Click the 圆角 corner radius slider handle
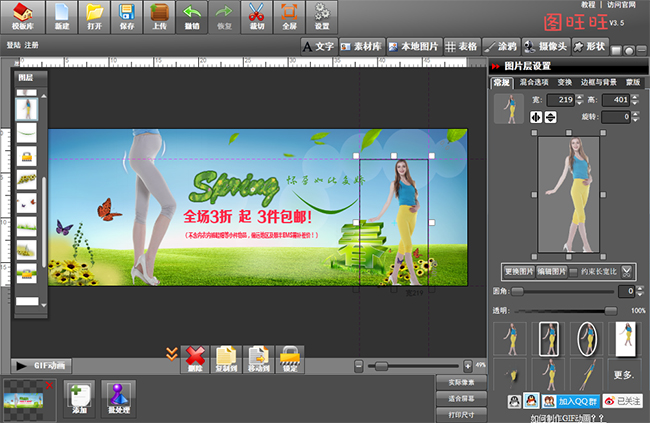Image resolution: width=650 pixels, height=423 pixels. pyautogui.click(x=517, y=292)
